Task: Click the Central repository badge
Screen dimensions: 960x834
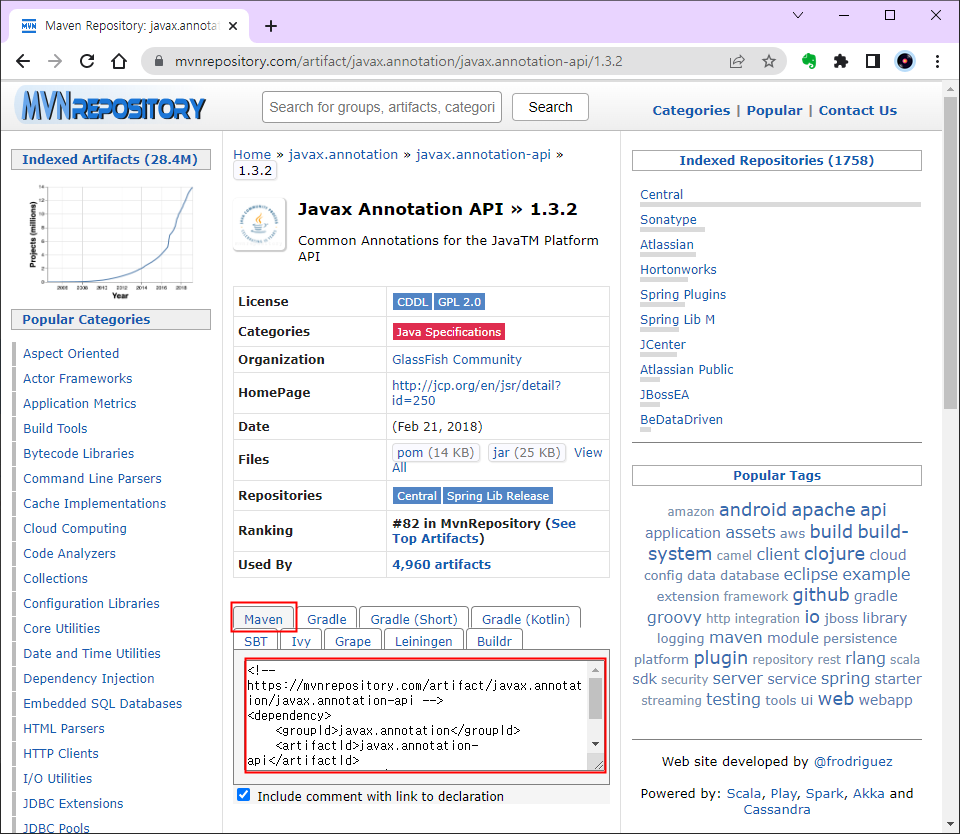Action: click(416, 496)
